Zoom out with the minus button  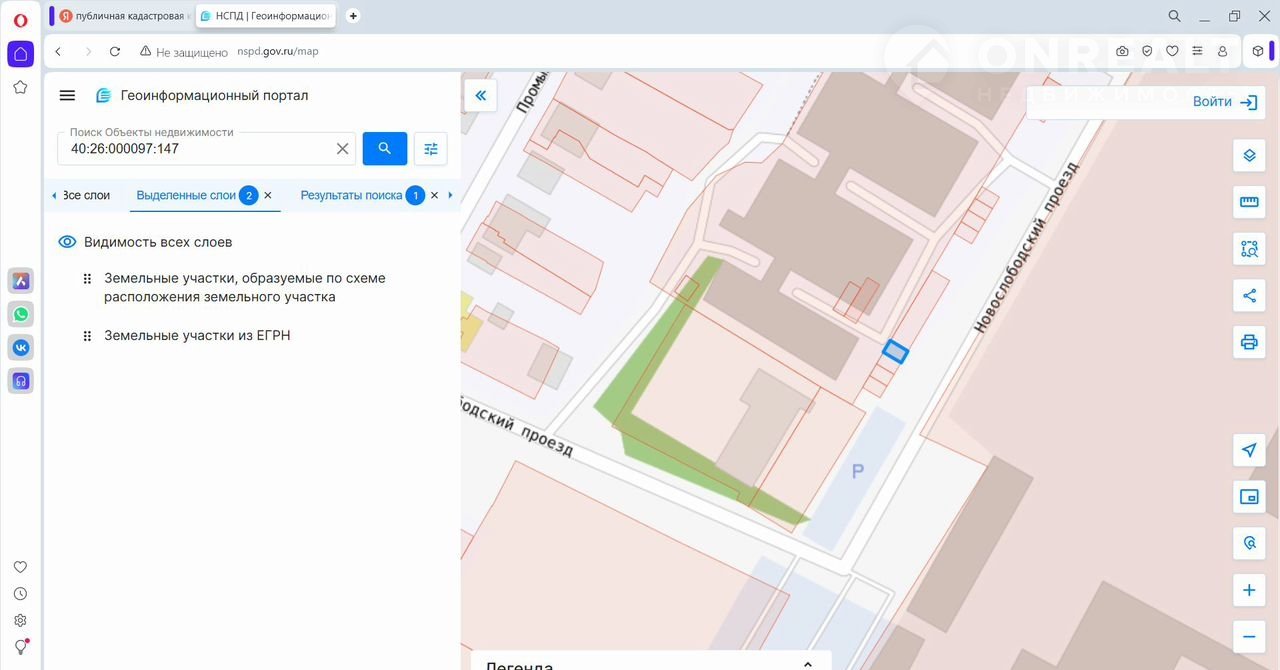(1248, 636)
